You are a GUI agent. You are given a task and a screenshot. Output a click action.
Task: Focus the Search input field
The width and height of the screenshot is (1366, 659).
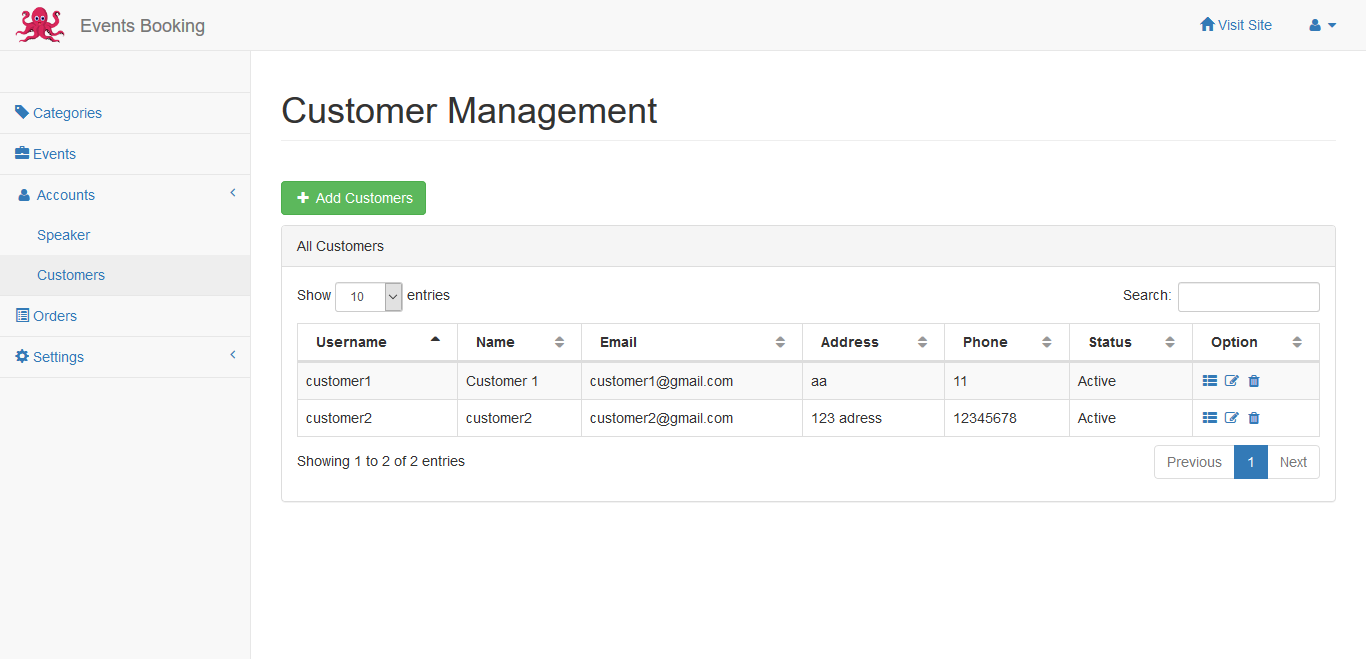pos(1248,297)
